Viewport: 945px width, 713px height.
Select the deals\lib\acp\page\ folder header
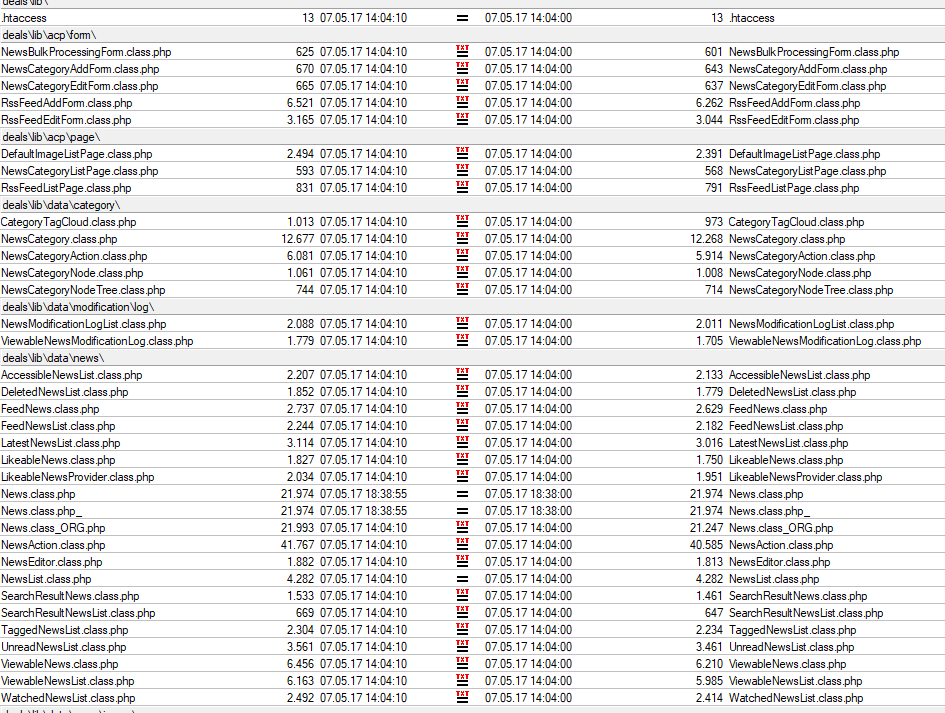tap(472, 137)
